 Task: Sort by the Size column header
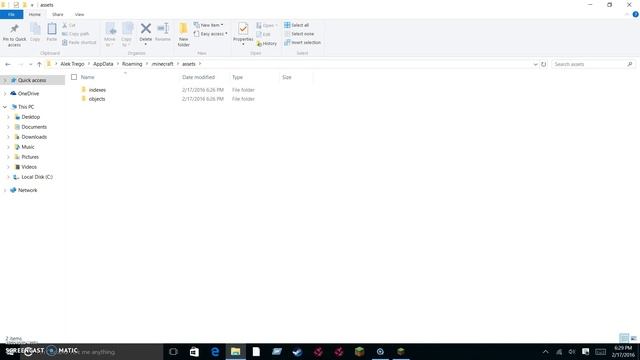point(287,77)
